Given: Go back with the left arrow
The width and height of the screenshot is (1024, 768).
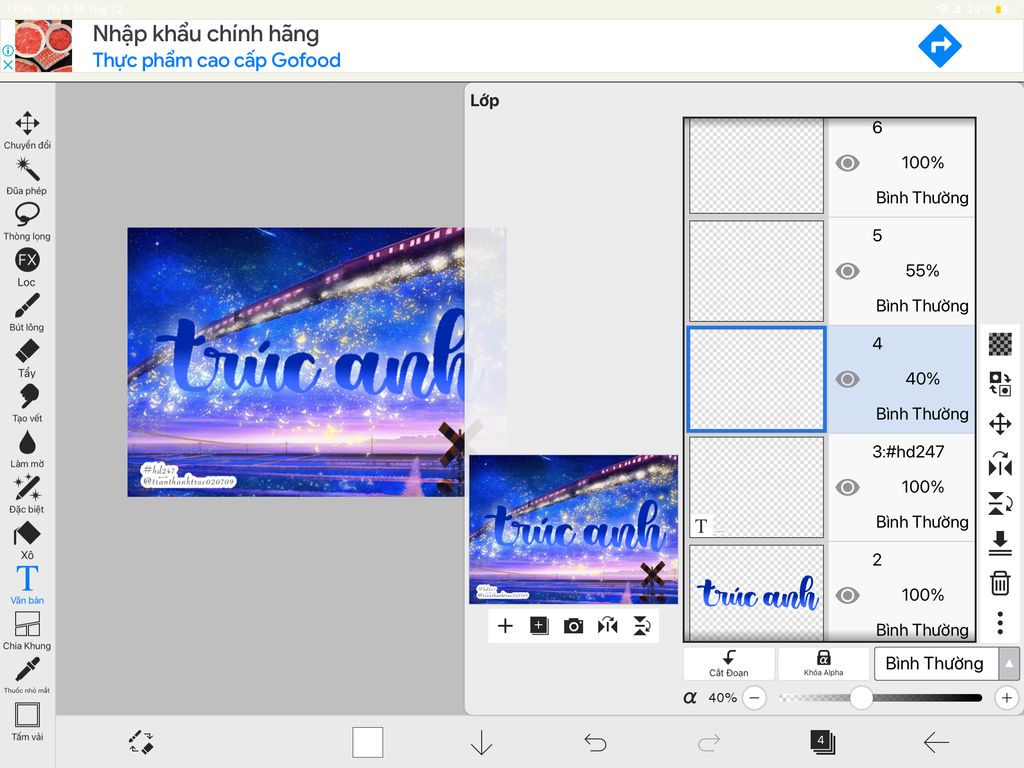Looking at the screenshot, I should click(936, 743).
